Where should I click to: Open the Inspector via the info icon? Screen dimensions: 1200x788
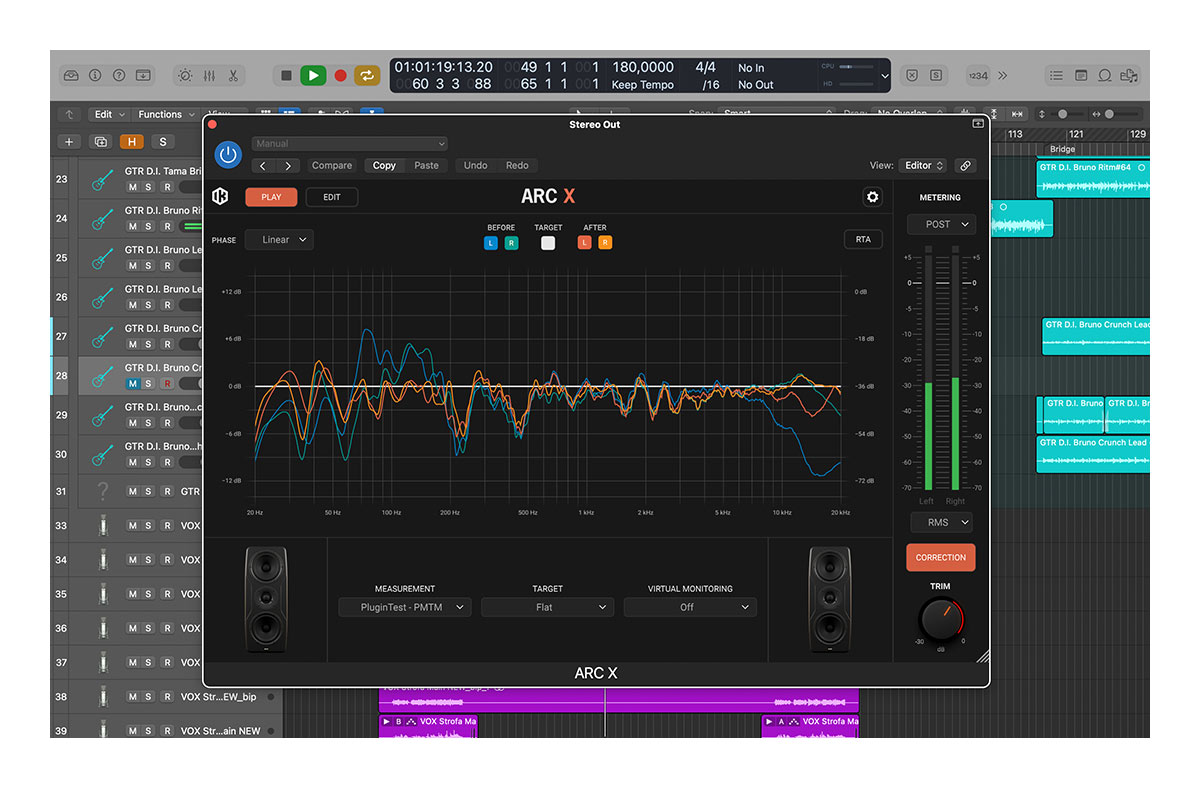point(95,75)
